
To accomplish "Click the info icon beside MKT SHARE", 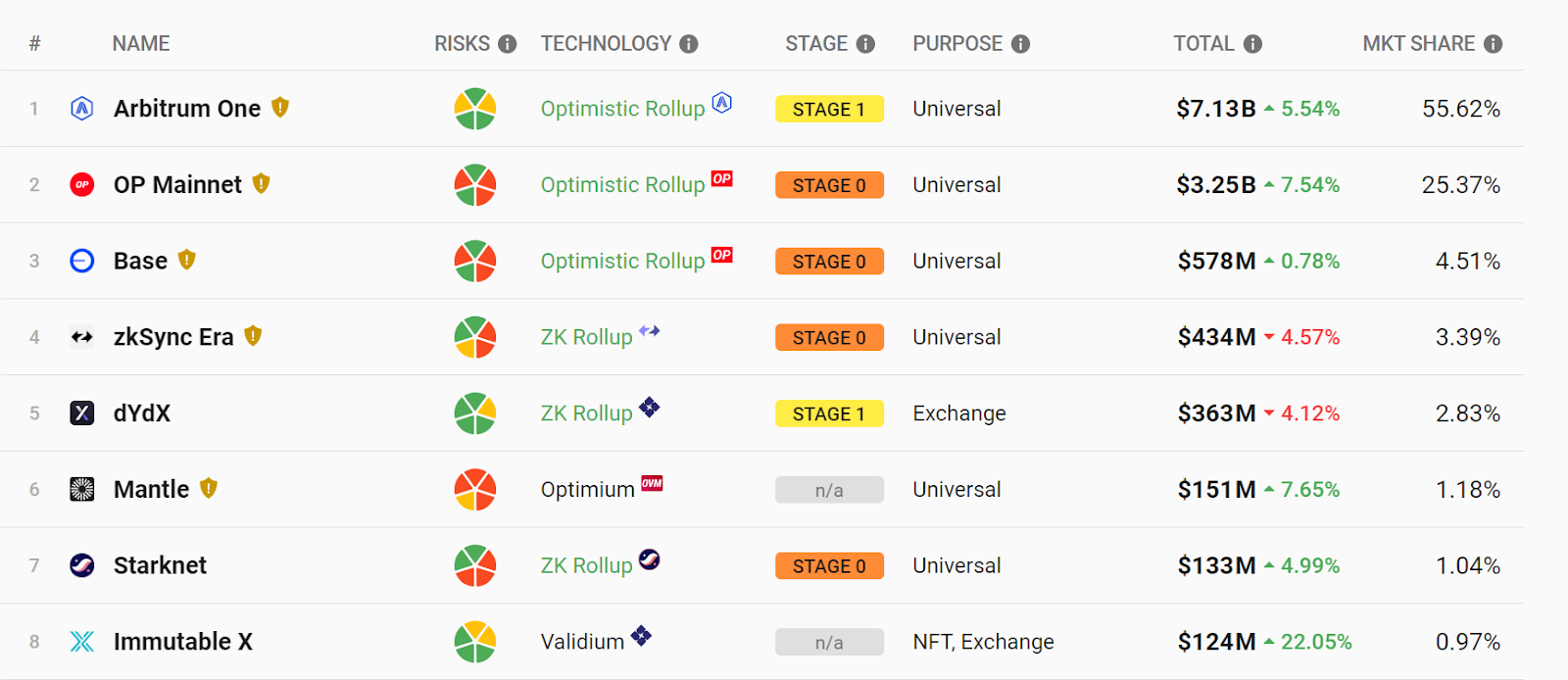I will click(1493, 44).
